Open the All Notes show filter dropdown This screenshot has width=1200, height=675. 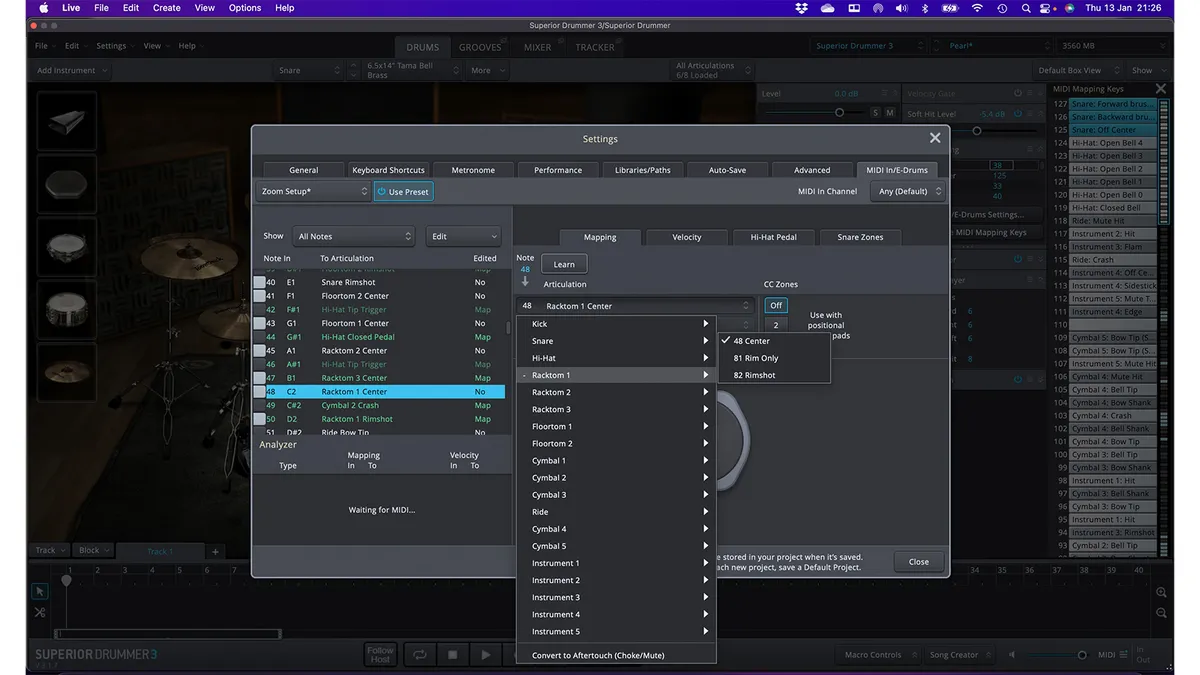tap(354, 236)
